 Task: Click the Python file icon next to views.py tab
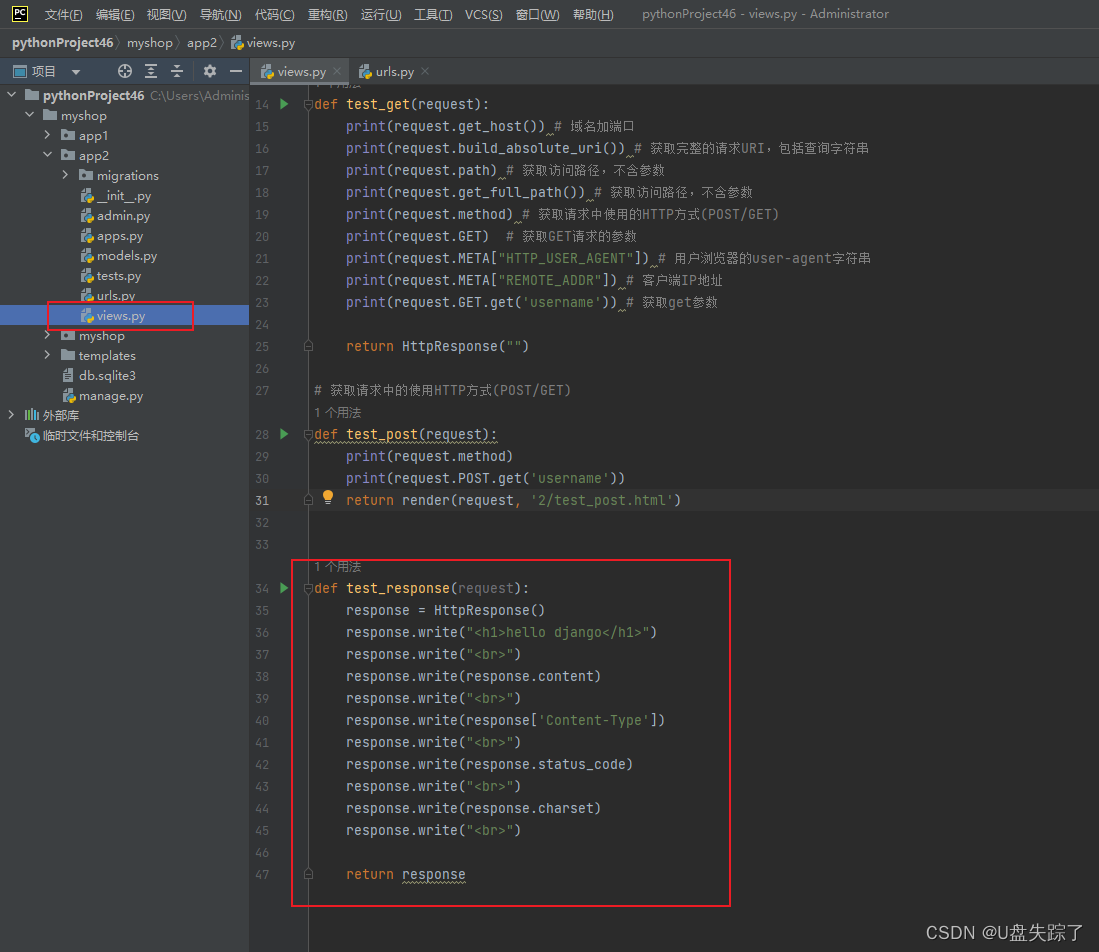point(266,71)
